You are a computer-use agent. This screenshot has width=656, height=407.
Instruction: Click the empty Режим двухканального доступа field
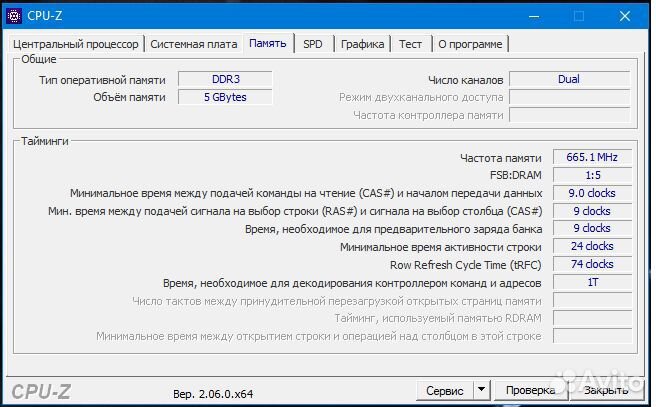(569, 97)
